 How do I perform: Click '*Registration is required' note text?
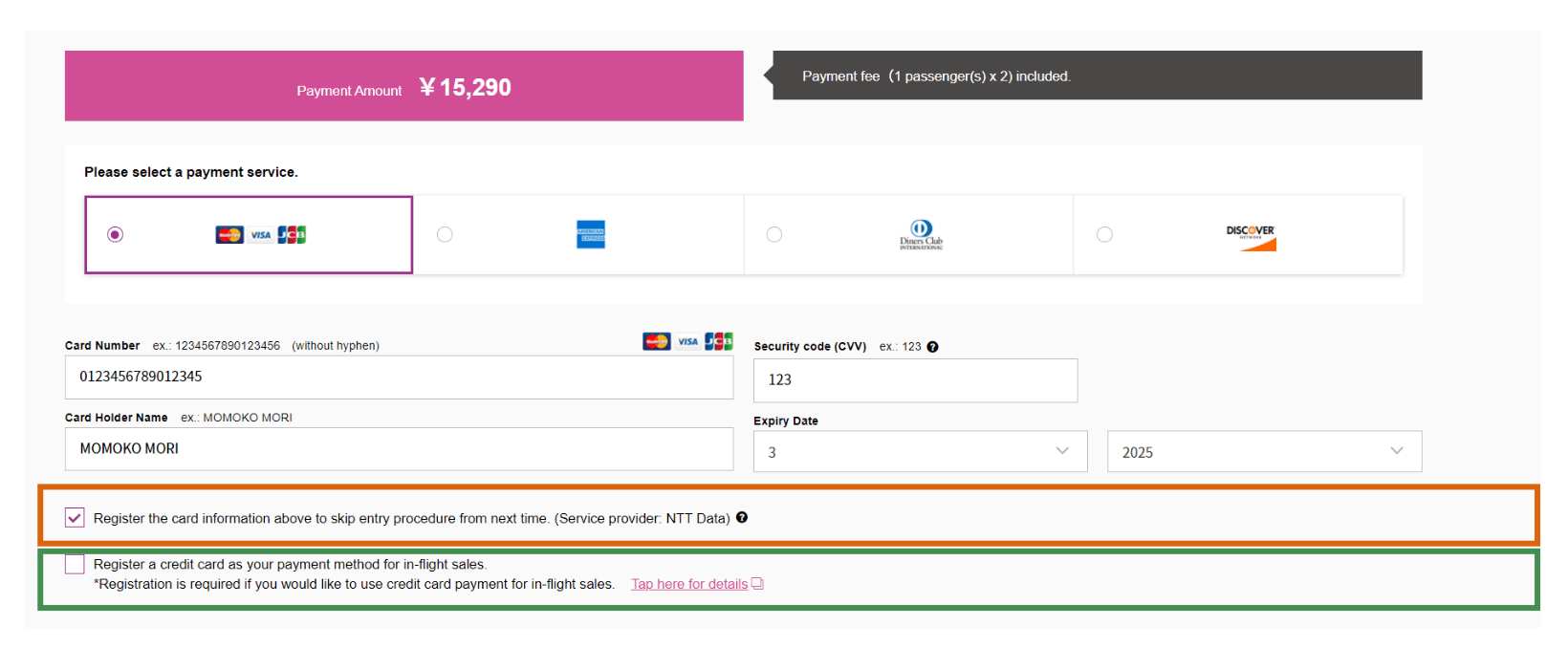tap(354, 584)
